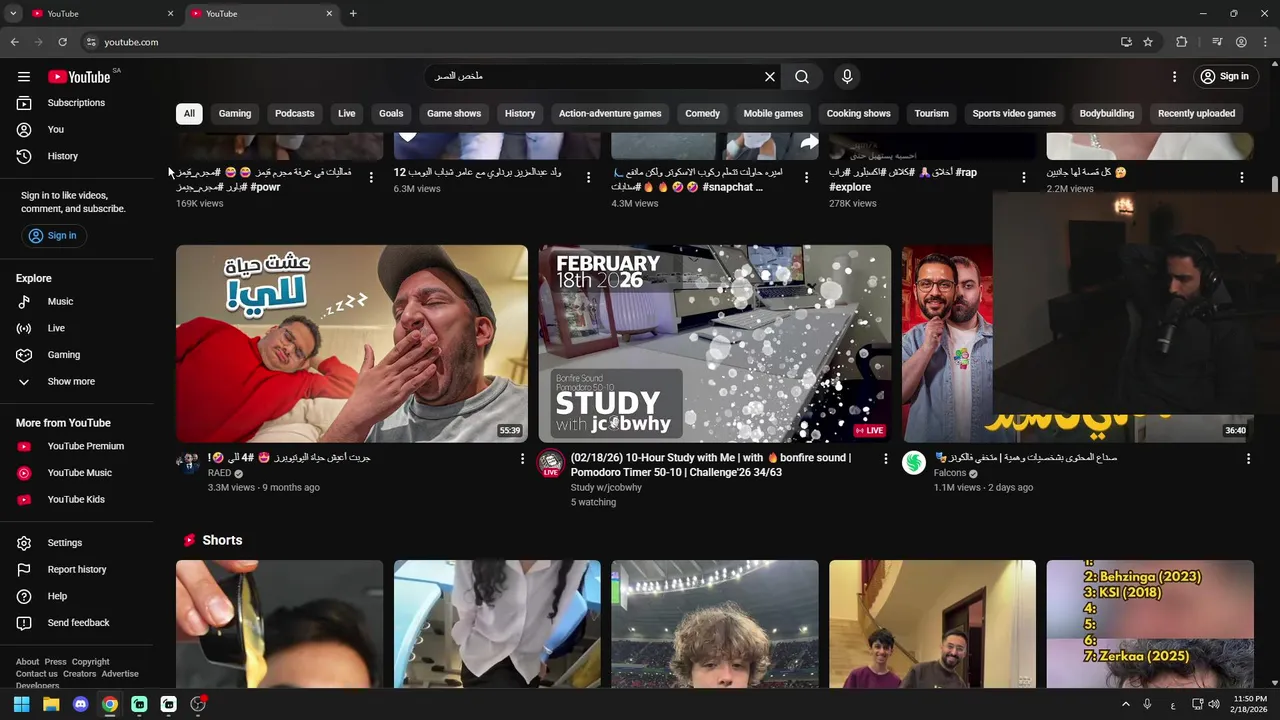Select the Bodybuilding filter chip
The image size is (1280, 720).
pyautogui.click(x=1107, y=114)
